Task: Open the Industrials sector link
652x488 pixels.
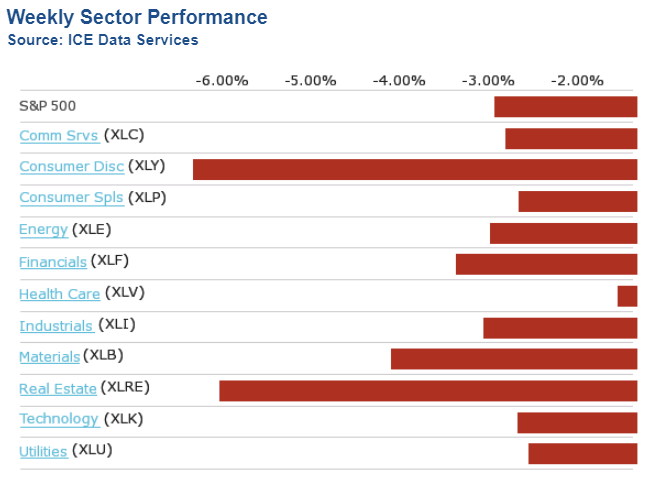Action: click(56, 326)
